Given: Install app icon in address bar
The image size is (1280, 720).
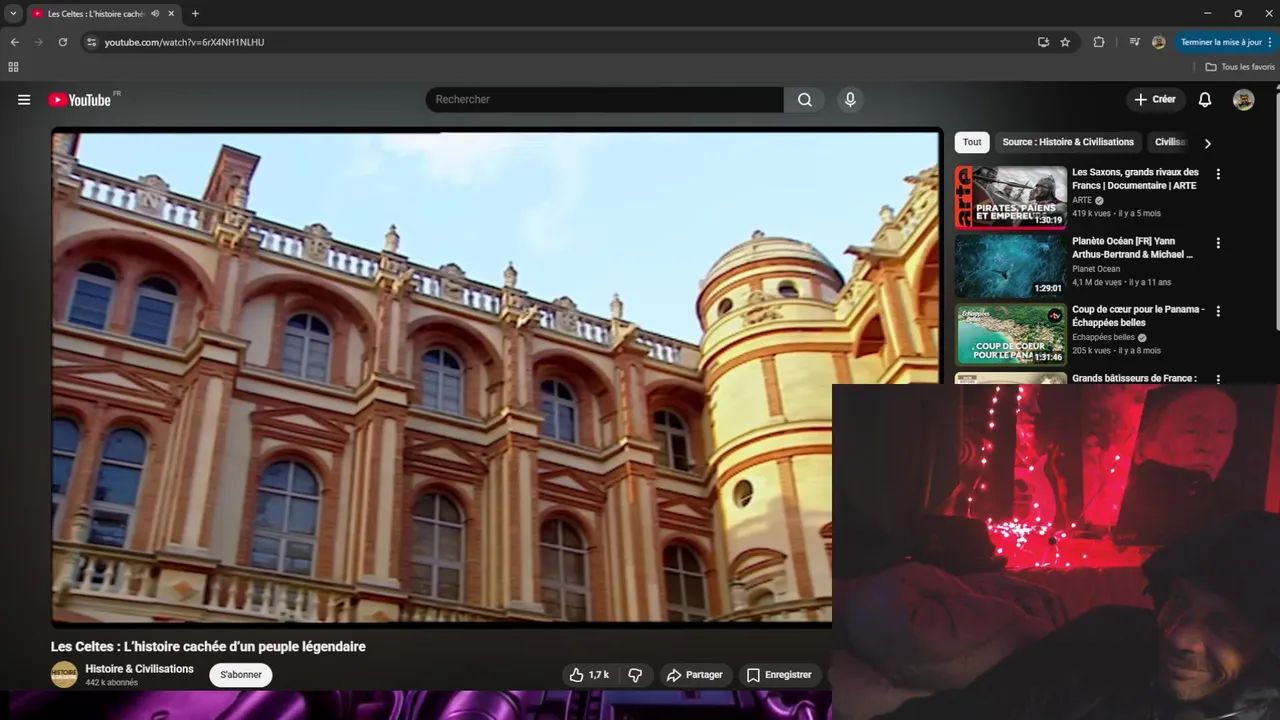Looking at the screenshot, I should (1043, 42).
